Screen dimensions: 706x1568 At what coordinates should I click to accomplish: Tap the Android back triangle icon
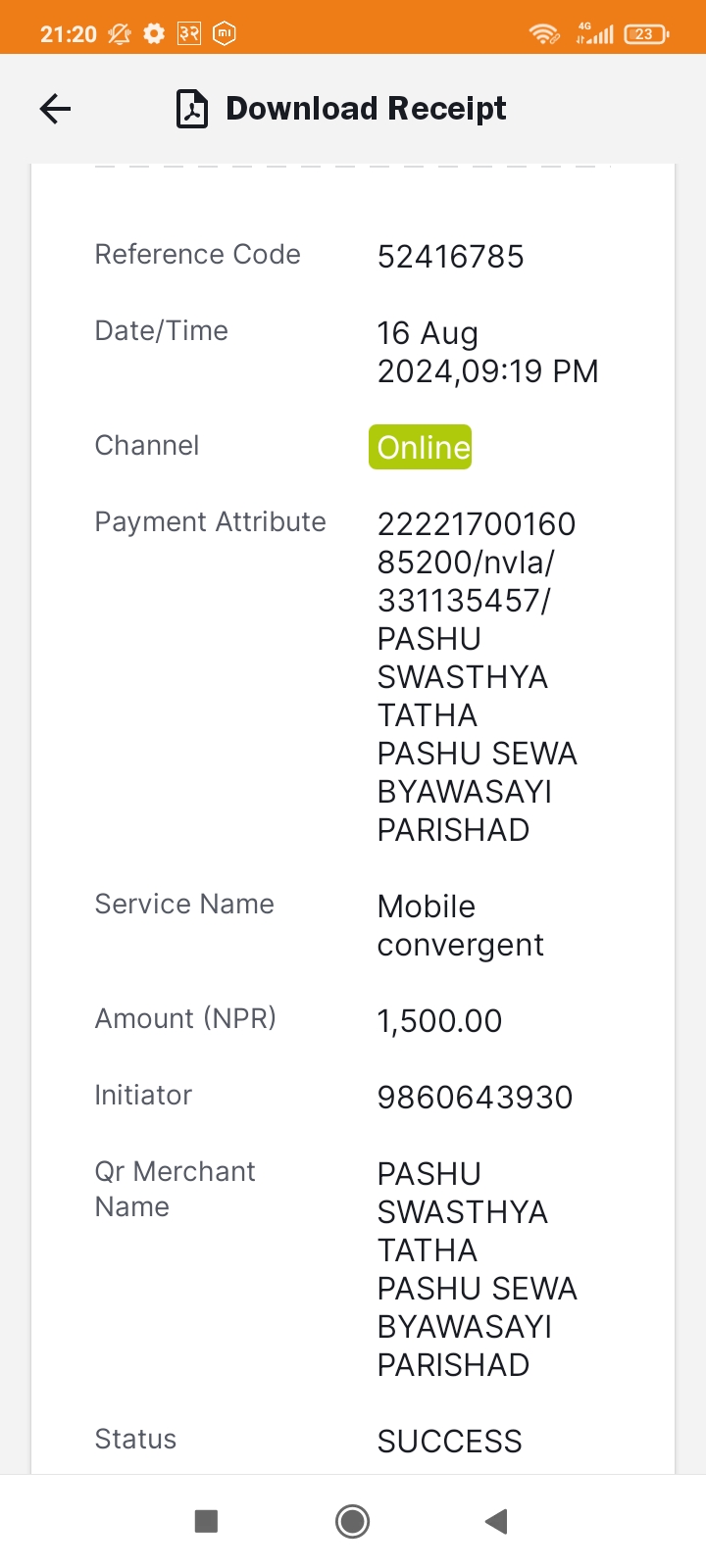(496, 1521)
